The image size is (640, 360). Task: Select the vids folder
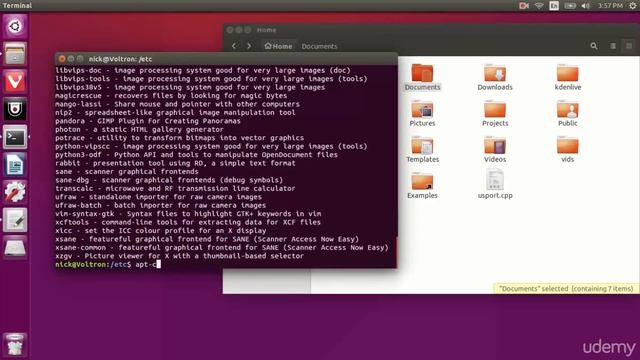(x=567, y=149)
